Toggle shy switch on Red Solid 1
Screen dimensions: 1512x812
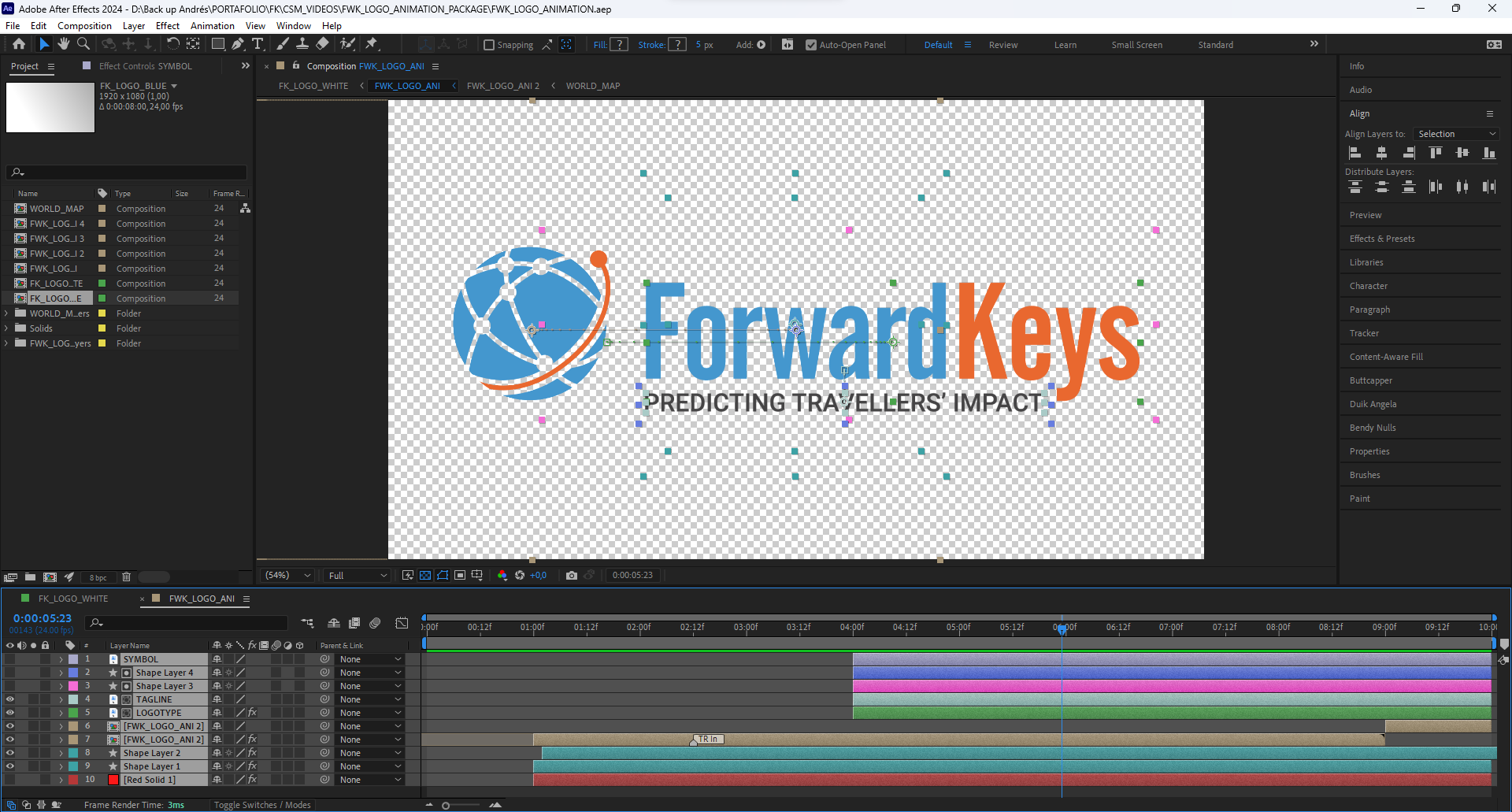point(217,780)
